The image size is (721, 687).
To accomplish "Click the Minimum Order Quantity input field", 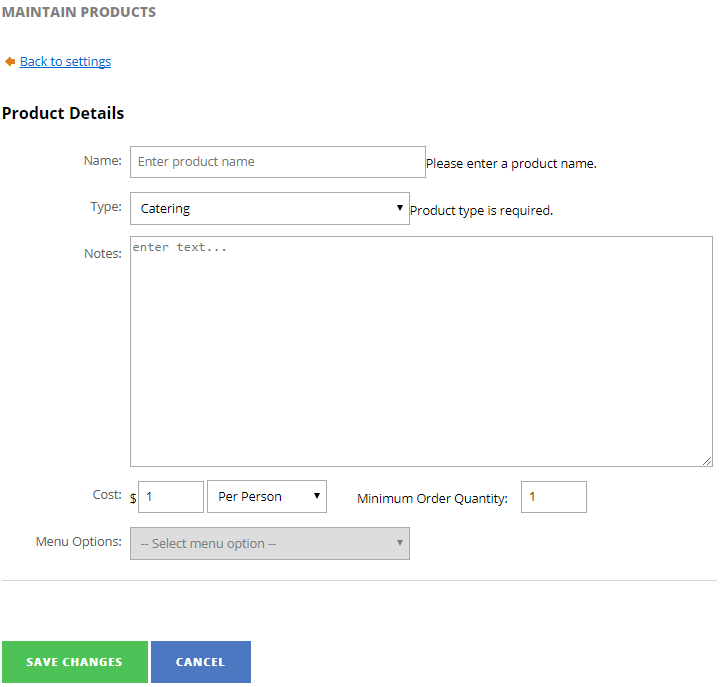I will tap(552, 497).
